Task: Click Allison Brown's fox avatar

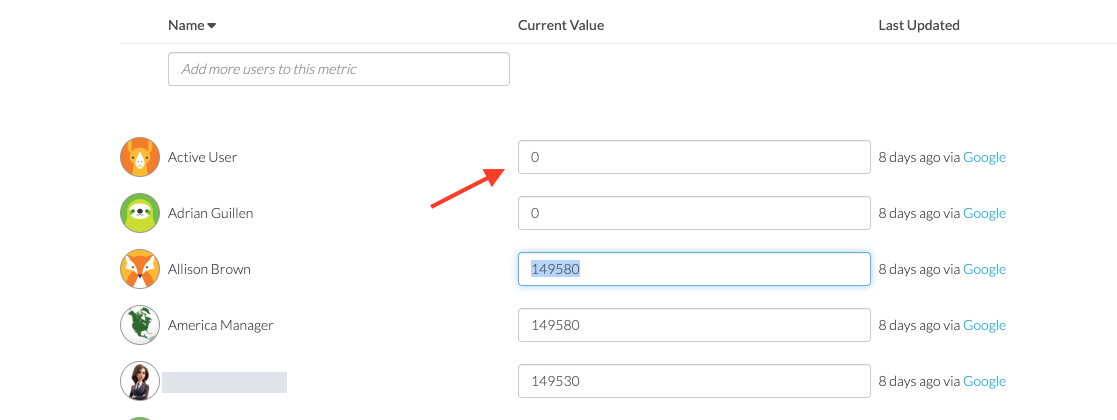Action: [x=140, y=269]
